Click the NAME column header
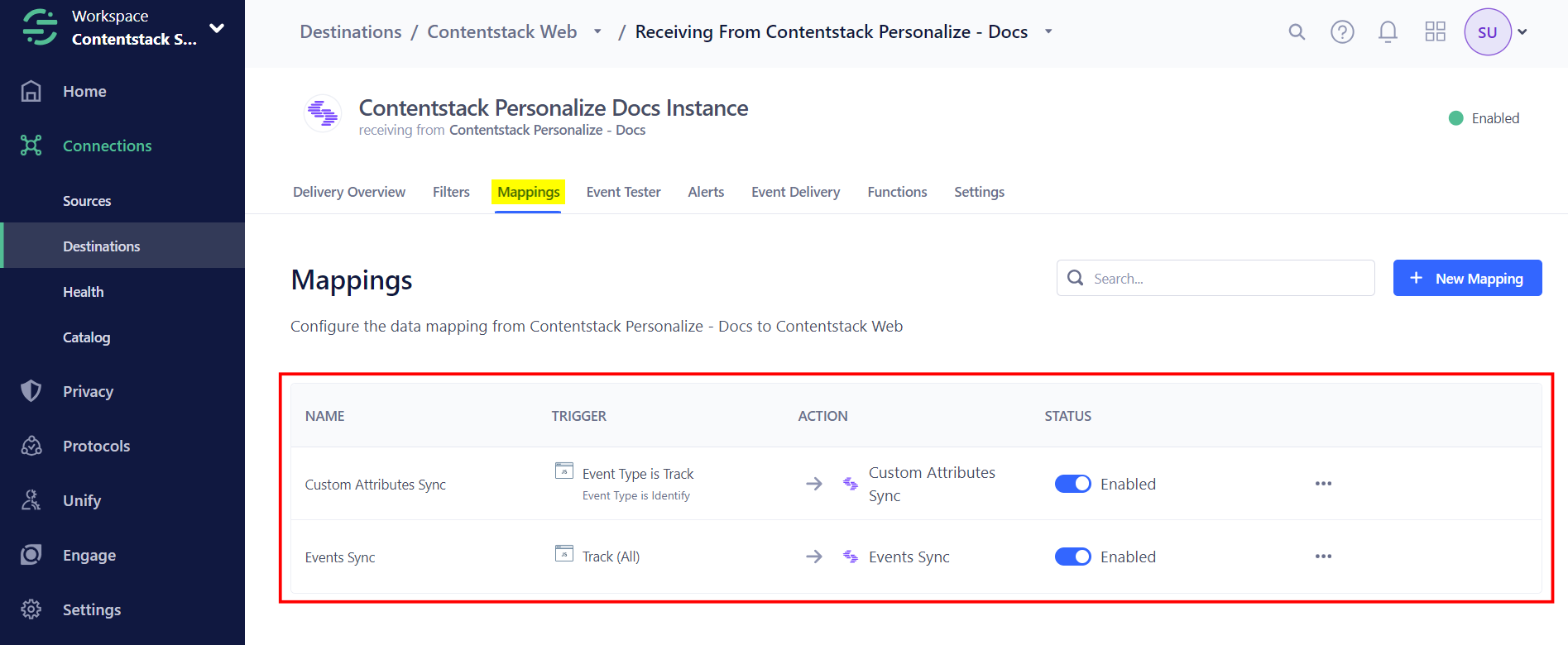The height and width of the screenshot is (645, 1568). [324, 416]
